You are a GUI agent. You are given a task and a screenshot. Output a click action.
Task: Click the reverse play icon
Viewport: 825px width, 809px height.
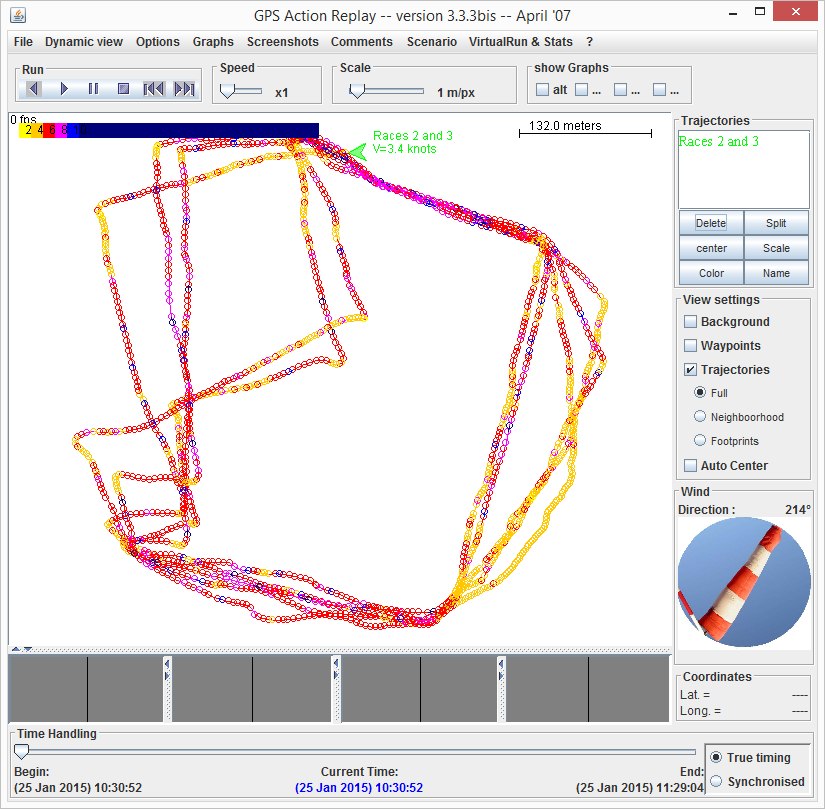coord(33,89)
